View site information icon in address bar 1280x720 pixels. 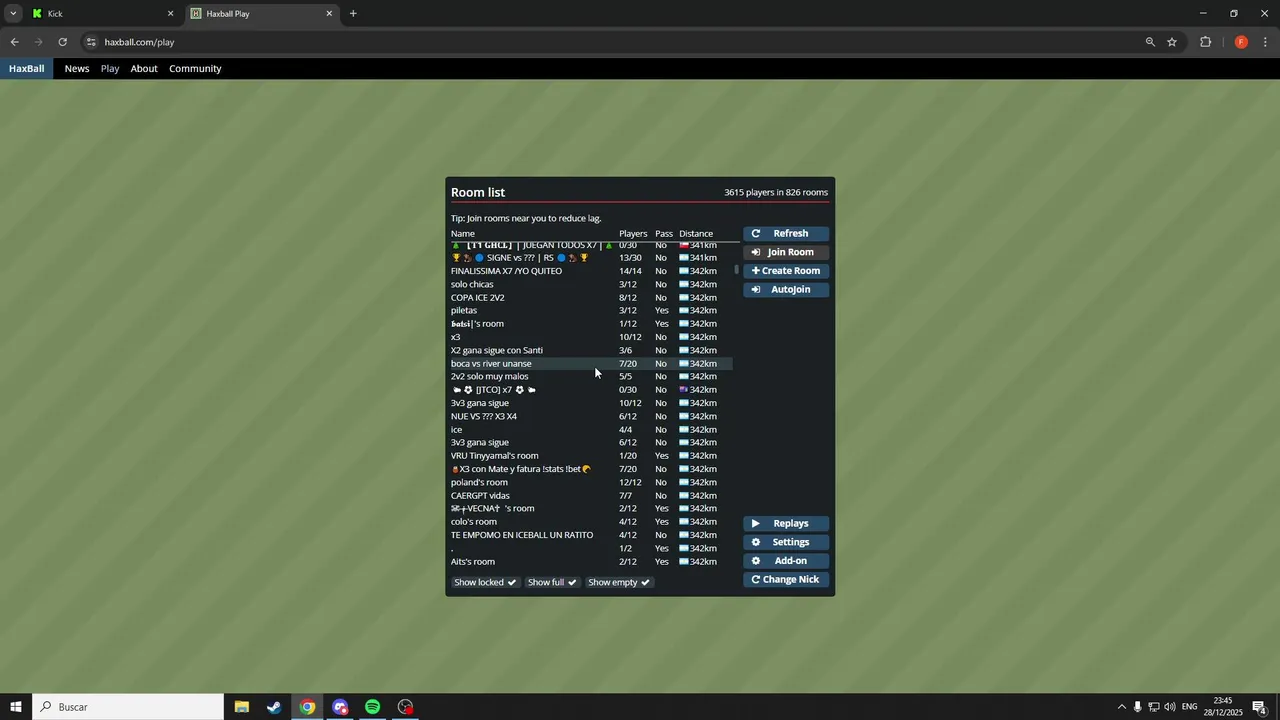(x=91, y=42)
